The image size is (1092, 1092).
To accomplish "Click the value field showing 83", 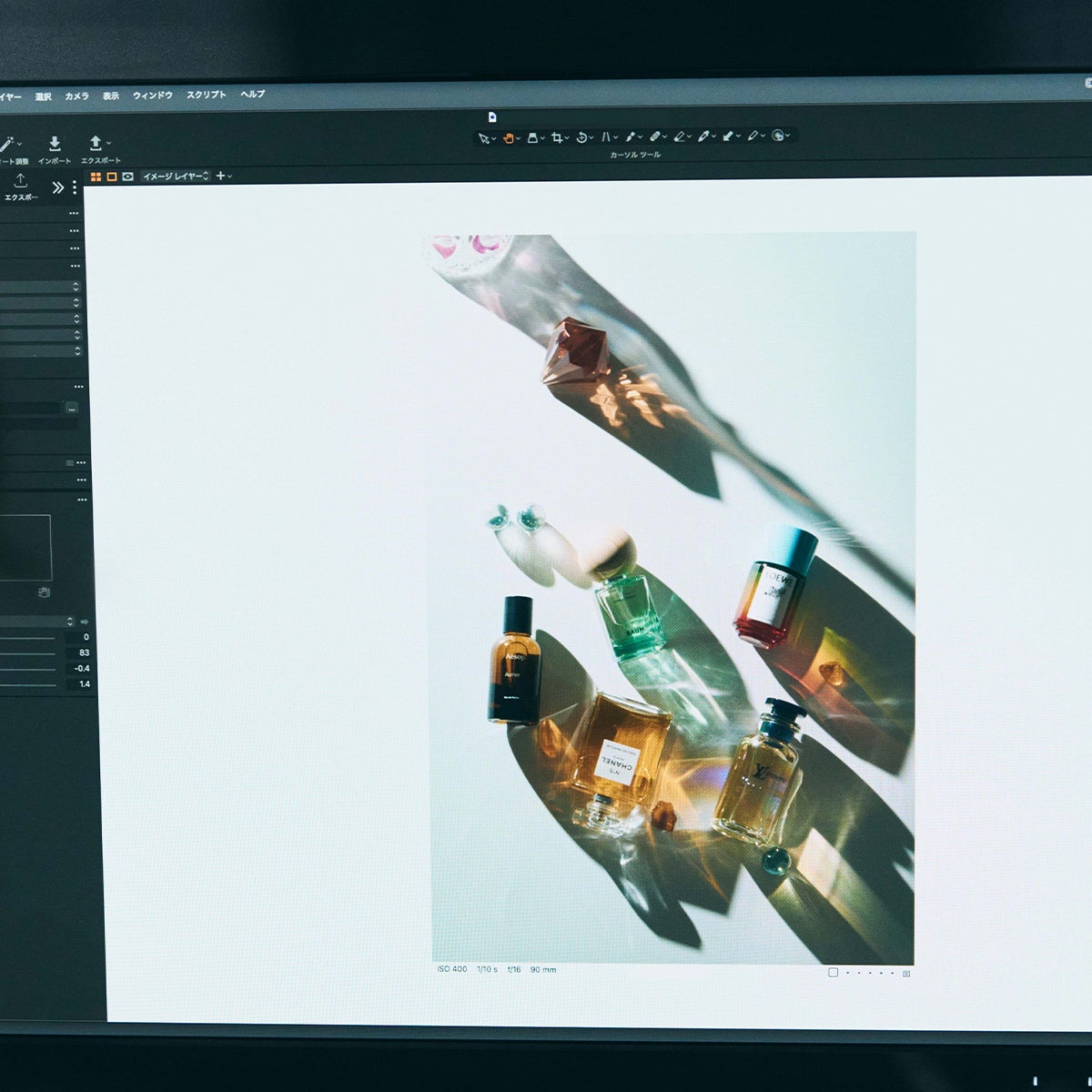I will tap(84, 652).
